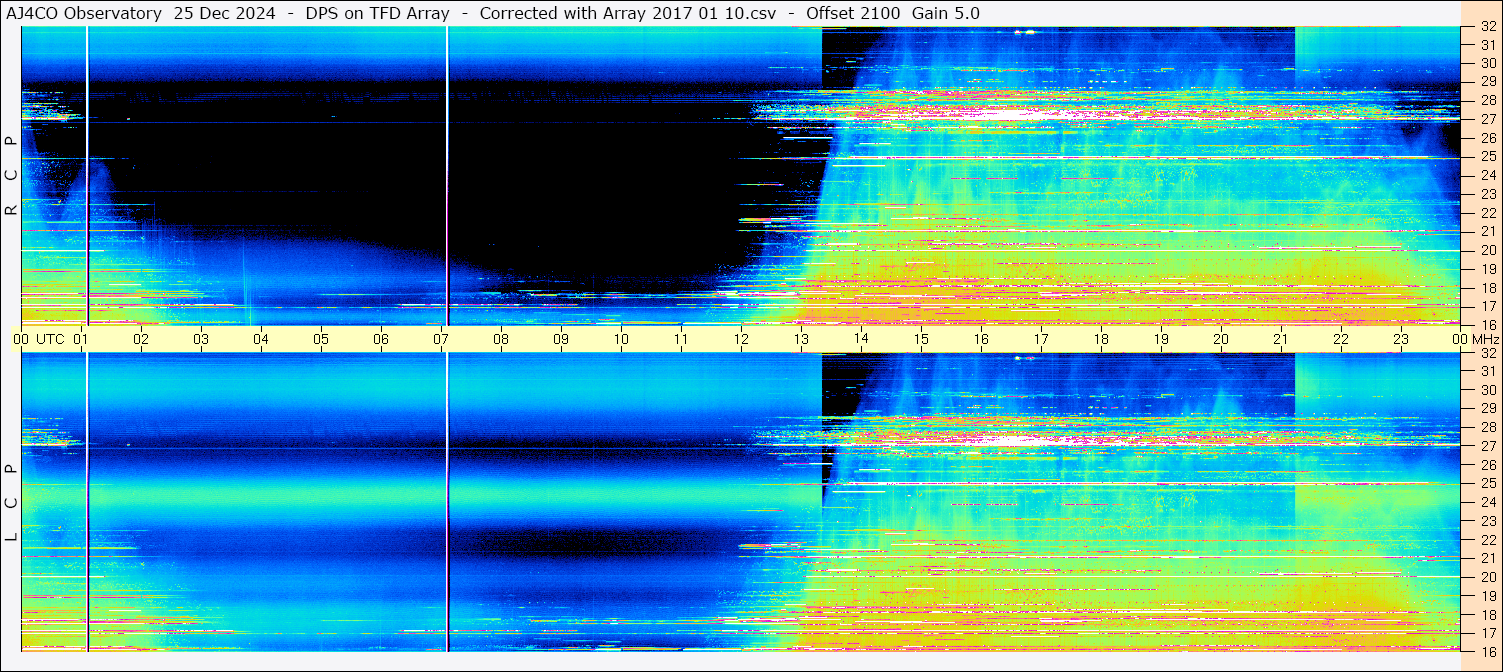1503x672 pixels.
Task: Click 25 MHz label on RCP frequency scale
Action: pyautogui.click(x=1487, y=157)
